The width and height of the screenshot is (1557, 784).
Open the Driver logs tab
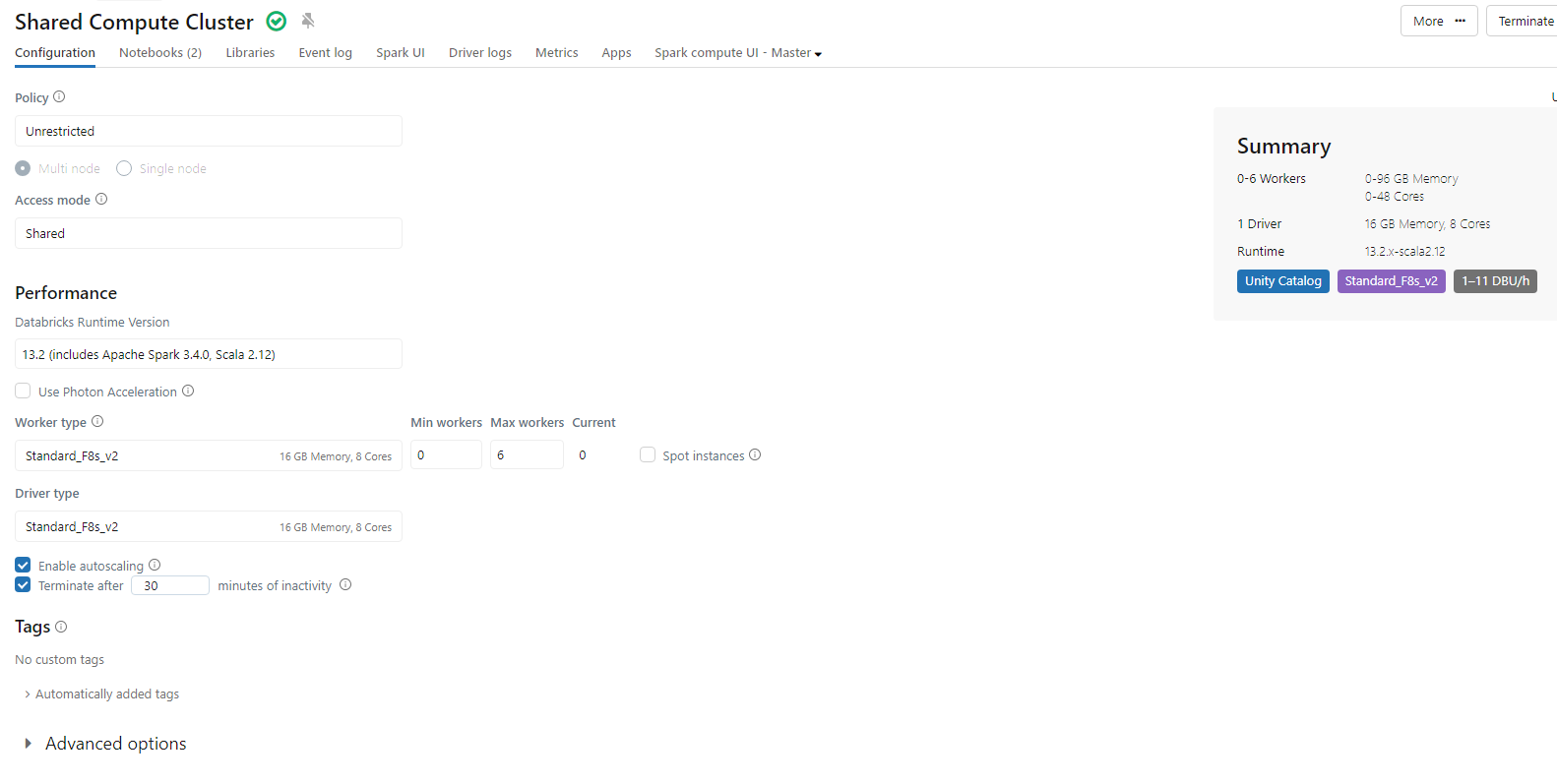point(480,53)
